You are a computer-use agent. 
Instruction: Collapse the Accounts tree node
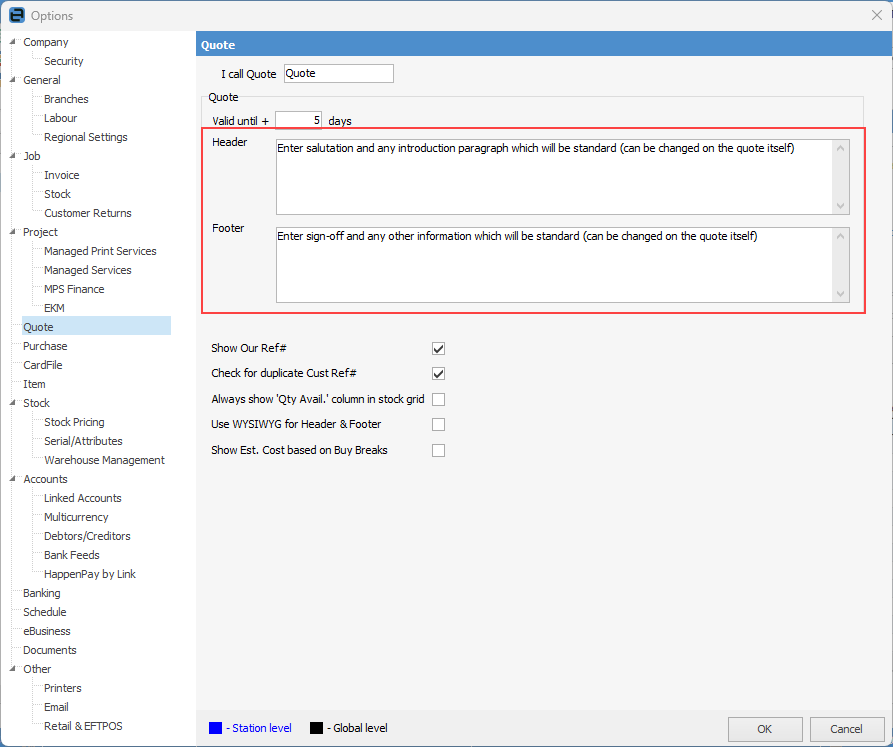(13, 479)
